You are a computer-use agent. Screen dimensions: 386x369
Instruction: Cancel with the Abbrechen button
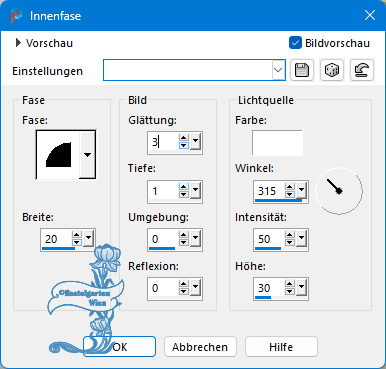tap(200, 347)
